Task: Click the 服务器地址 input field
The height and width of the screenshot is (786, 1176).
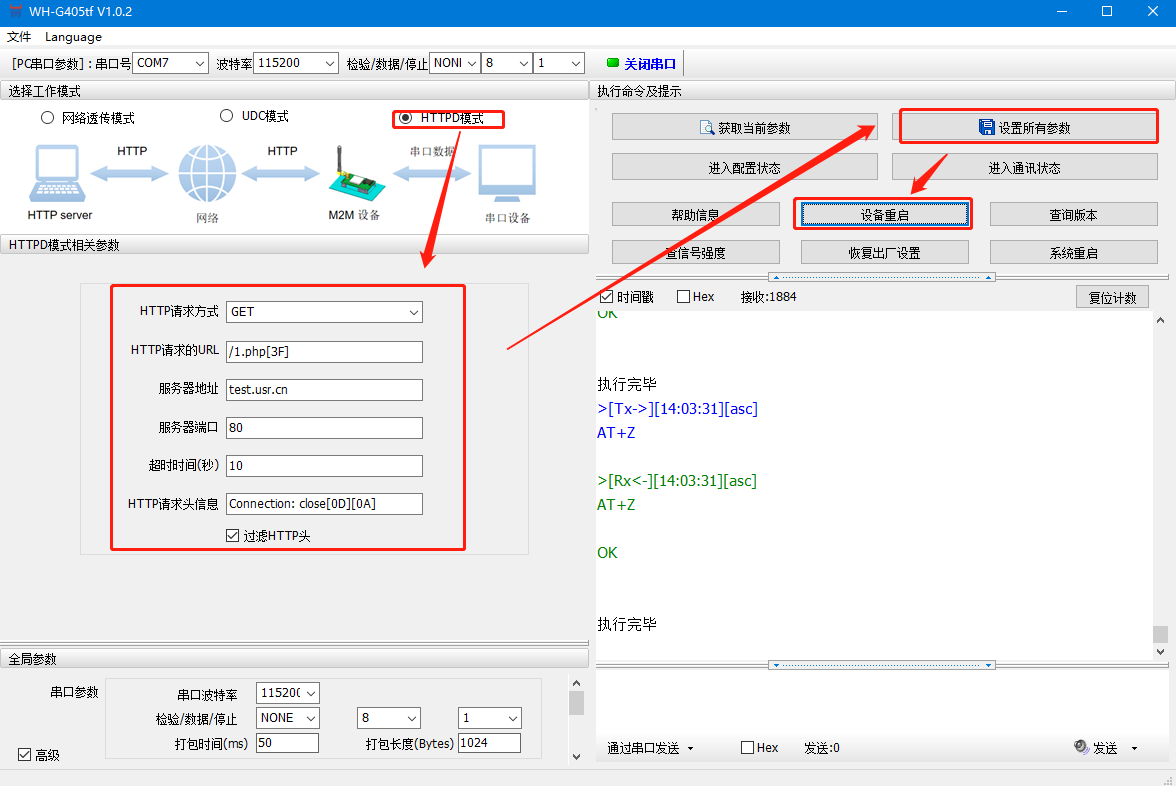Action: coord(324,390)
